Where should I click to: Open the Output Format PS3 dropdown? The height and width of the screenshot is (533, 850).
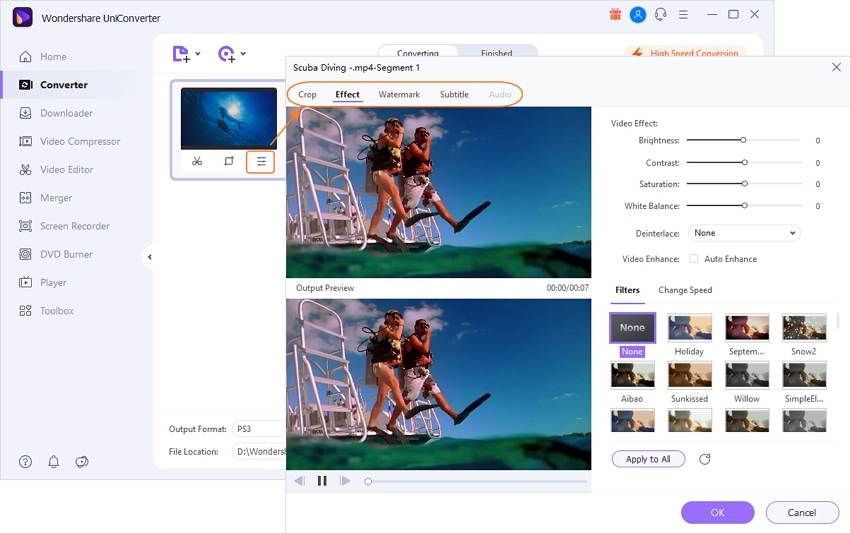259,429
